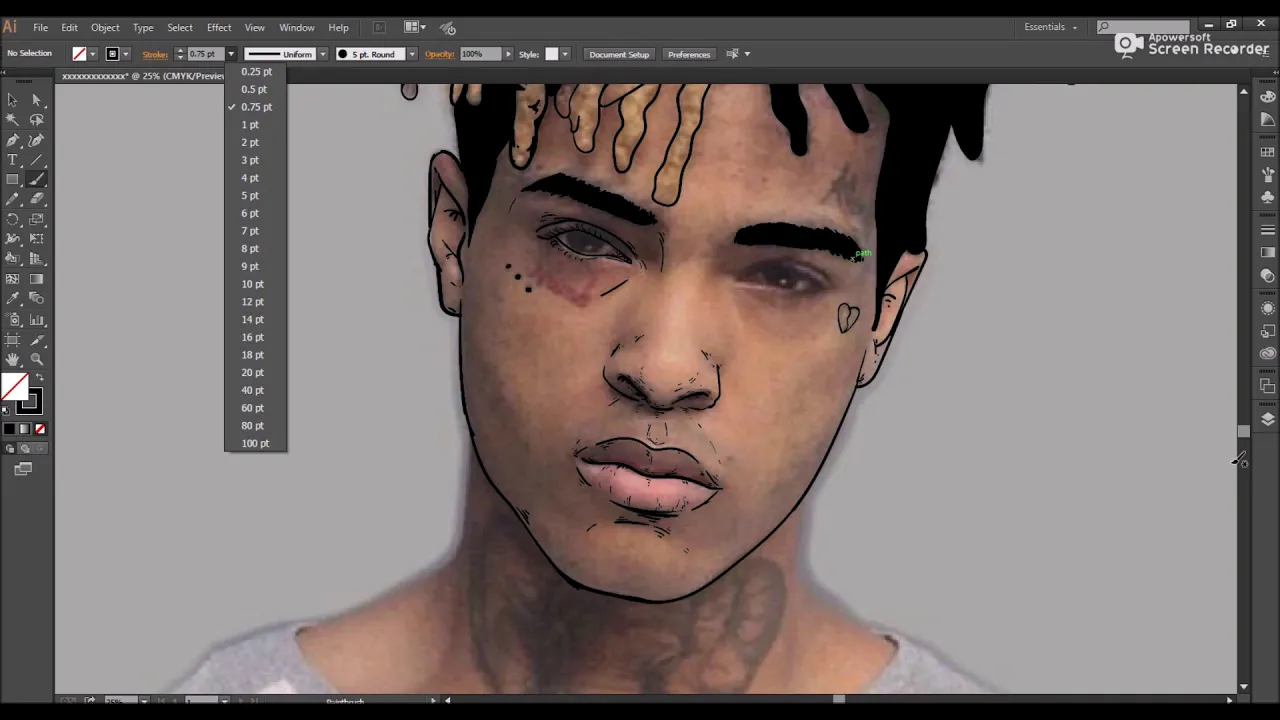
Task: Open the Fill color dropdown in control bar
Action: click(93, 54)
